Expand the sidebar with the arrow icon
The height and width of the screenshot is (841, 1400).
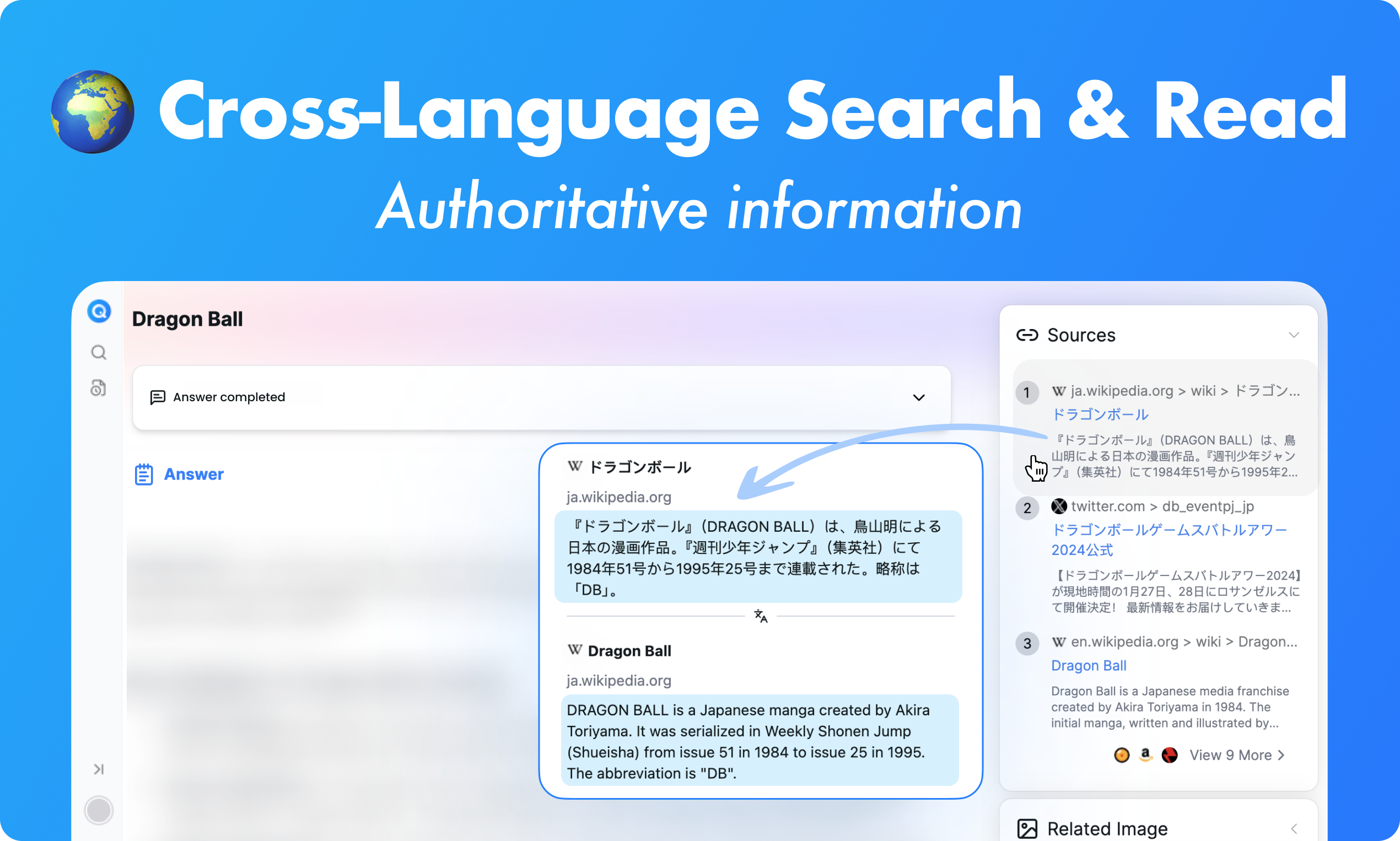[99, 769]
